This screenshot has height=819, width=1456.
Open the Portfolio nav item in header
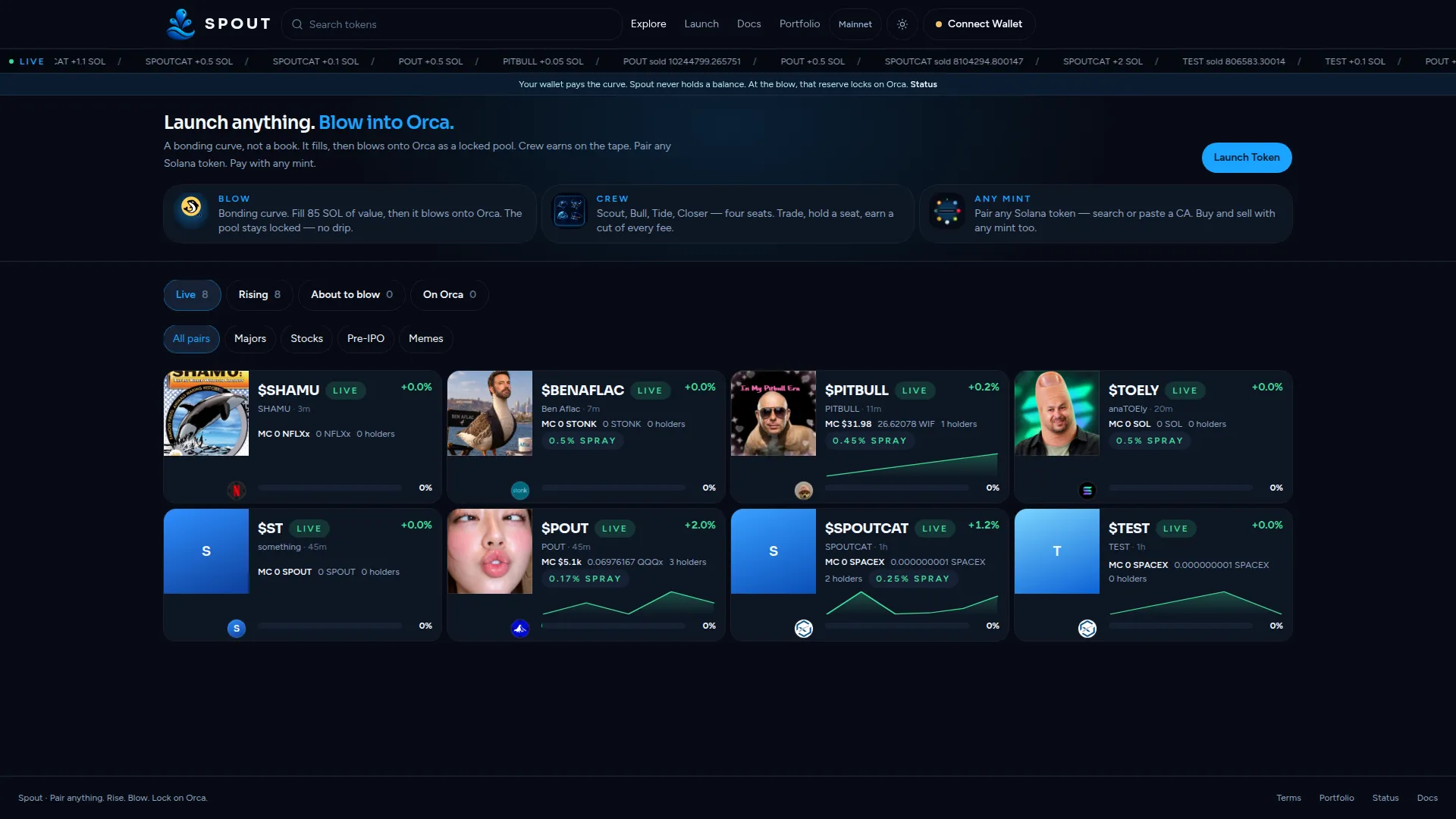tap(800, 24)
